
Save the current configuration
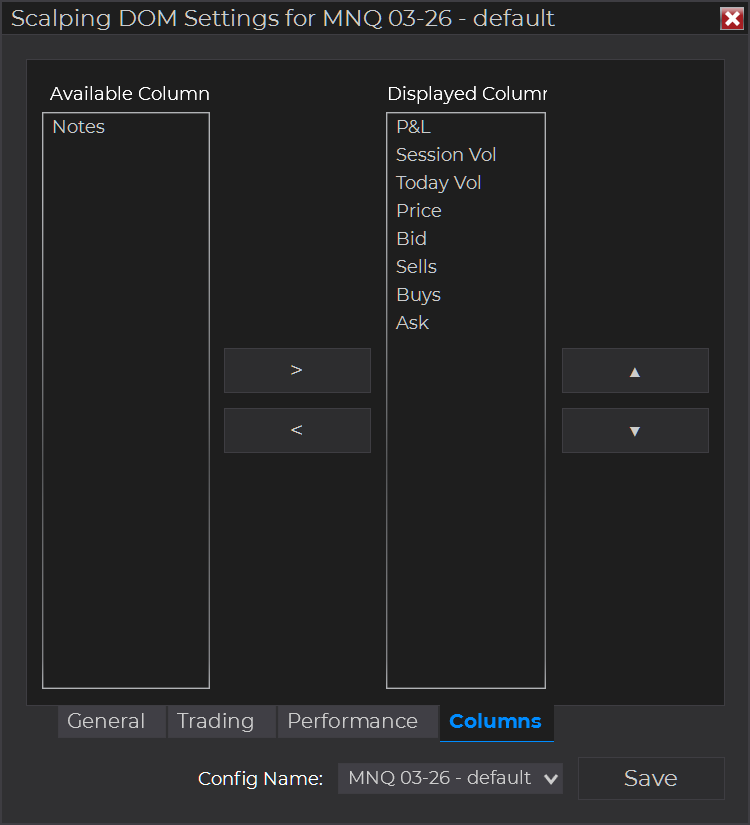pos(650,778)
